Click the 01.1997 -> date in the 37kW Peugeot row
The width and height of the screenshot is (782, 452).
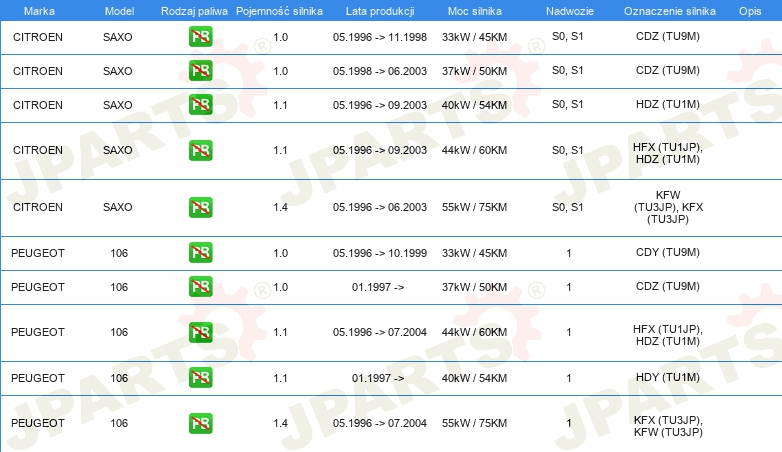(x=378, y=287)
